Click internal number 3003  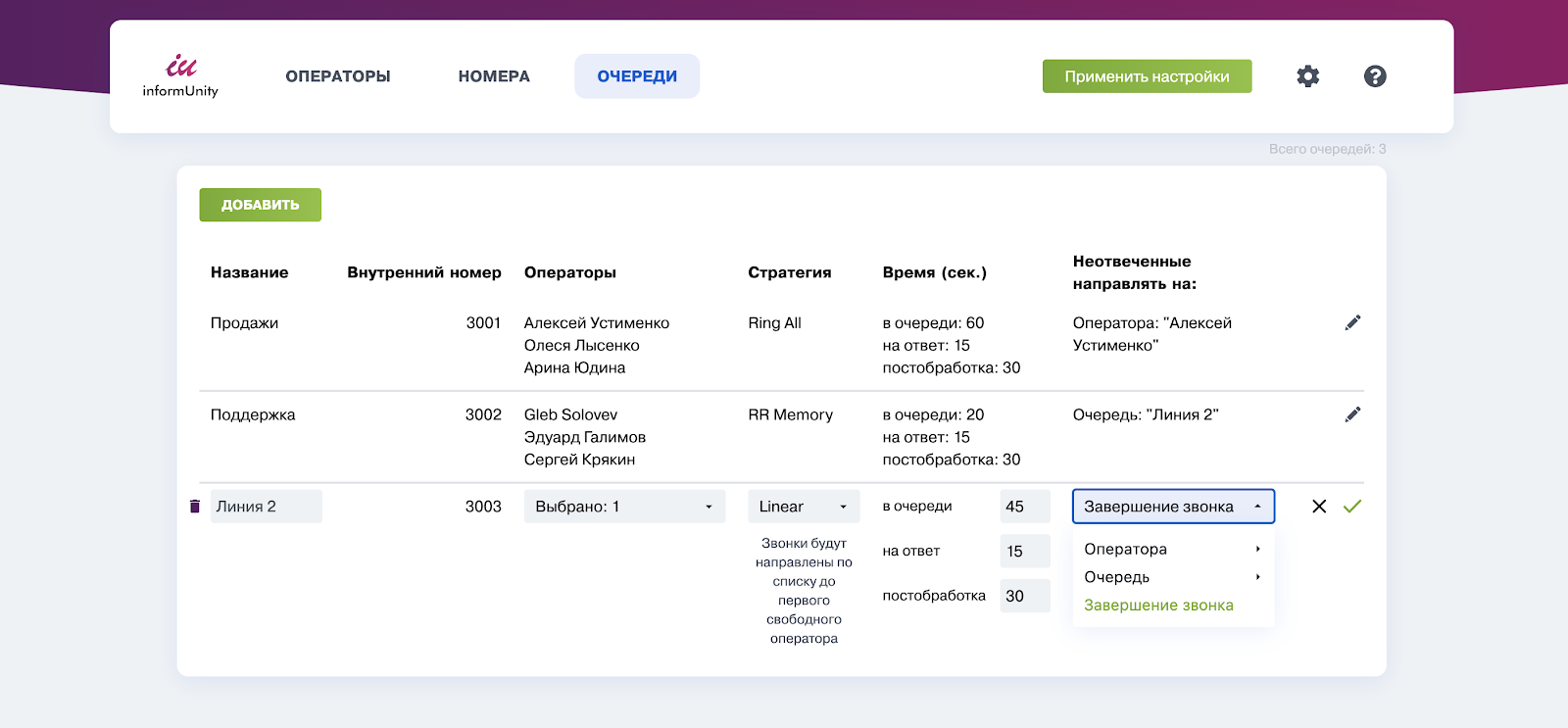(483, 507)
